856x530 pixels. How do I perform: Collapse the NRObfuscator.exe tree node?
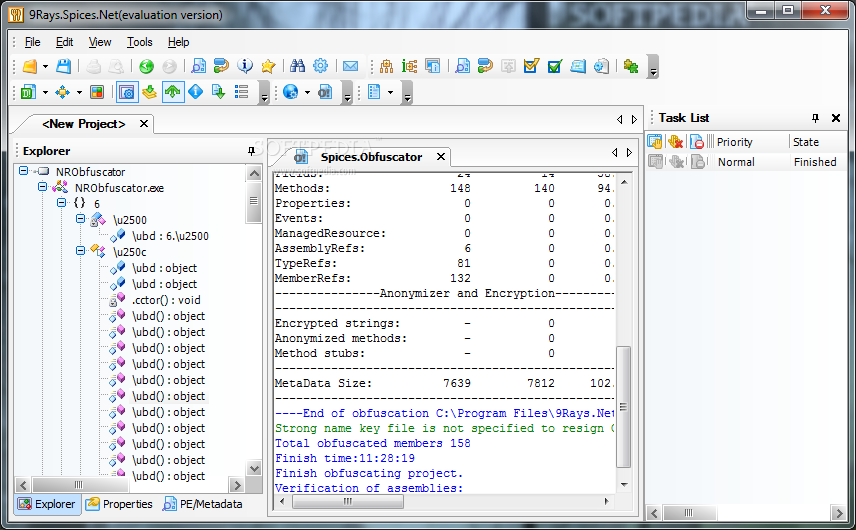[42, 187]
